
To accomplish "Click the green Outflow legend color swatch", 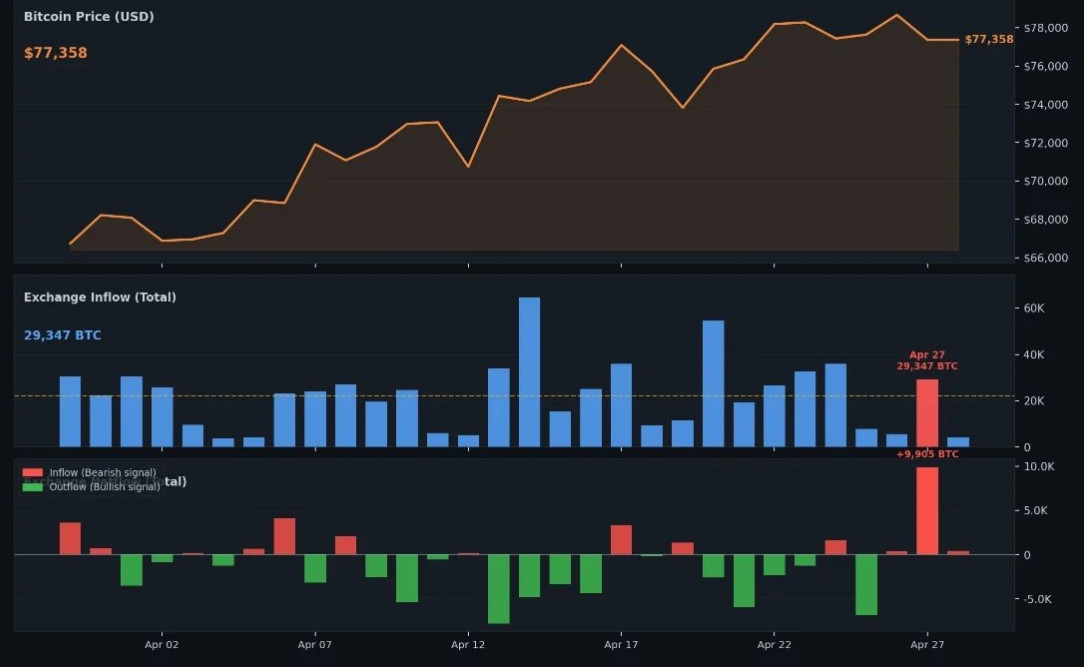I will [32, 487].
